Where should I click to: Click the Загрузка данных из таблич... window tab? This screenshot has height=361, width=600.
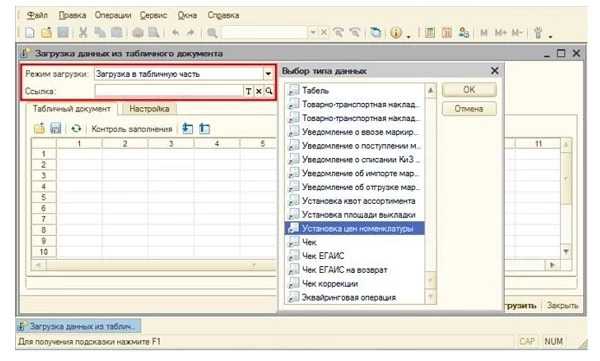tap(79, 326)
